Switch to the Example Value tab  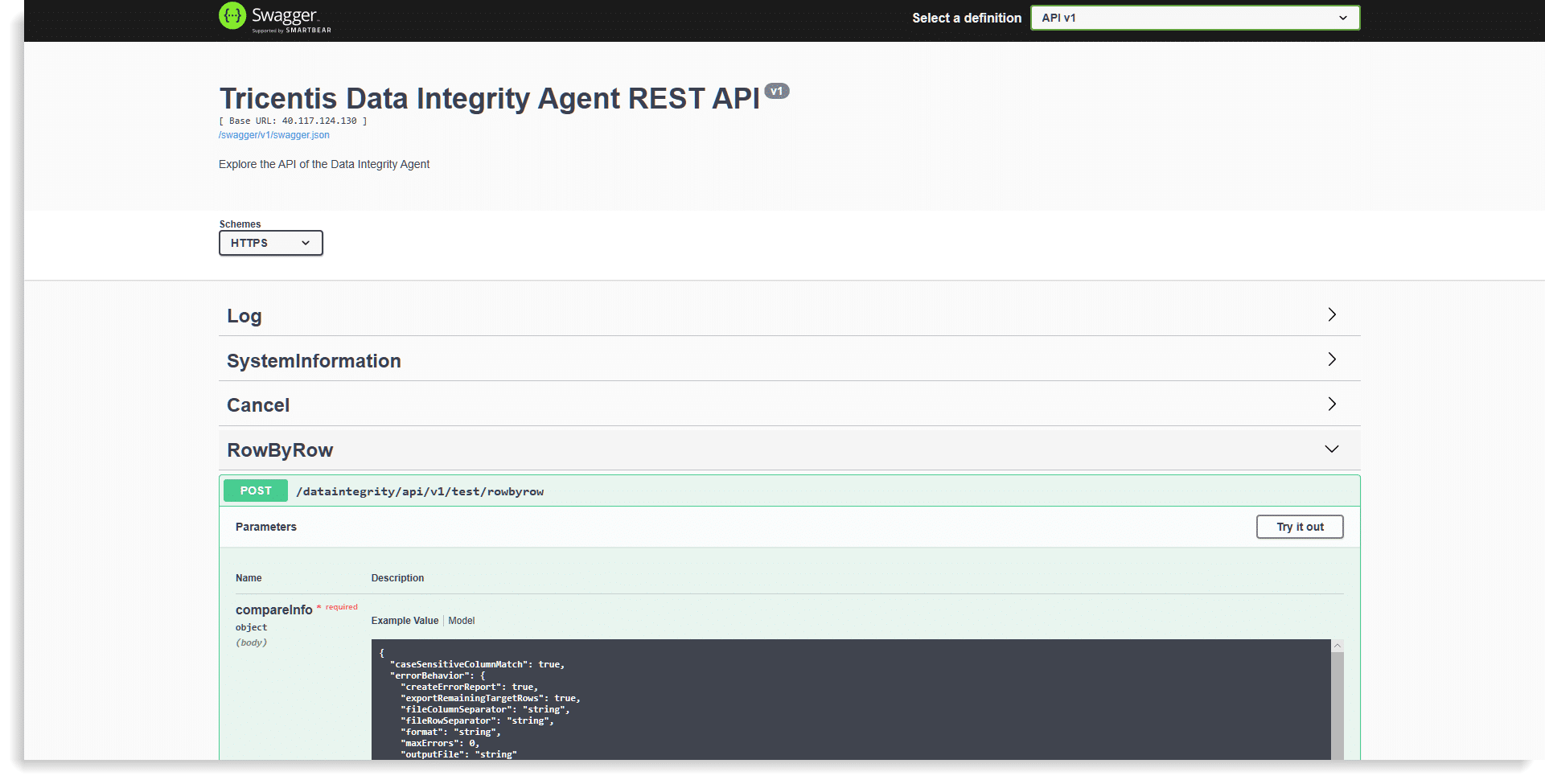coord(405,621)
